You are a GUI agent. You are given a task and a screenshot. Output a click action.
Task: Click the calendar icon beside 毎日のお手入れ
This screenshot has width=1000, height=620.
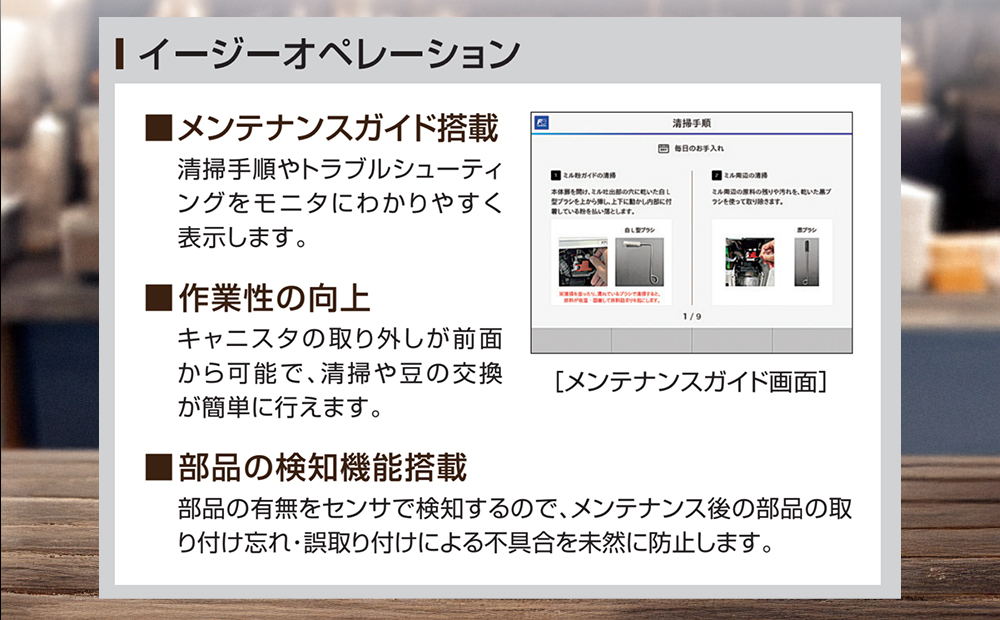click(x=661, y=148)
